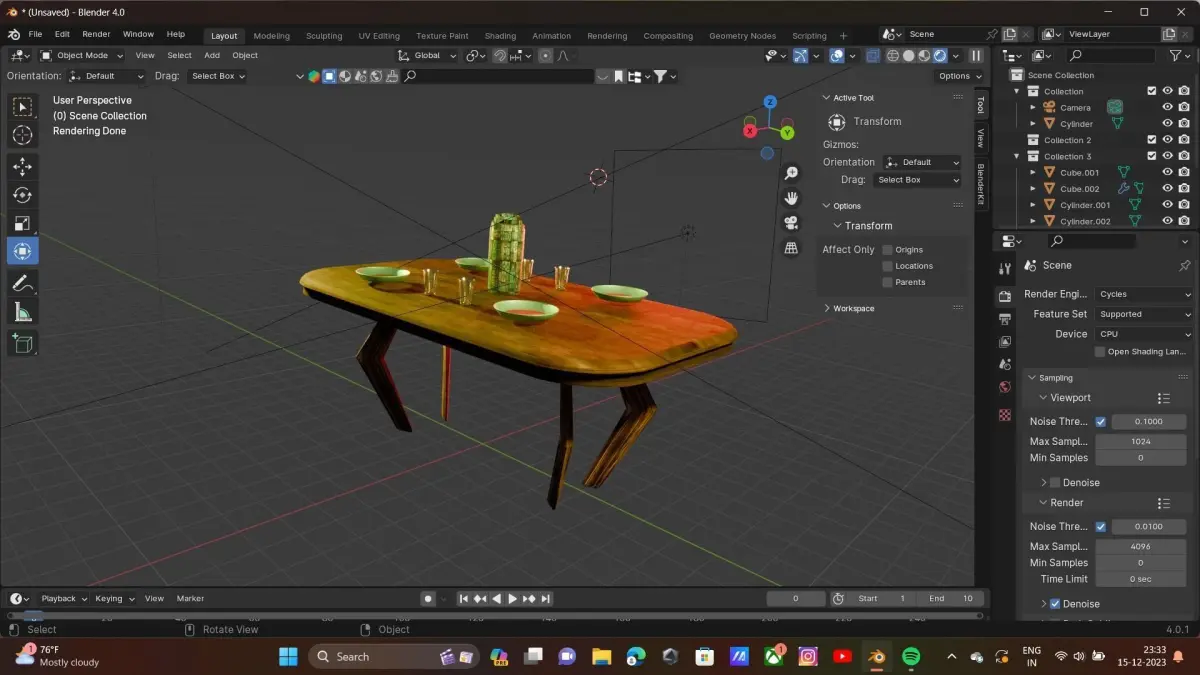1200x675 pixels.
Task: Exclude Collection 2 via its checkbox
Action: 1151,140
